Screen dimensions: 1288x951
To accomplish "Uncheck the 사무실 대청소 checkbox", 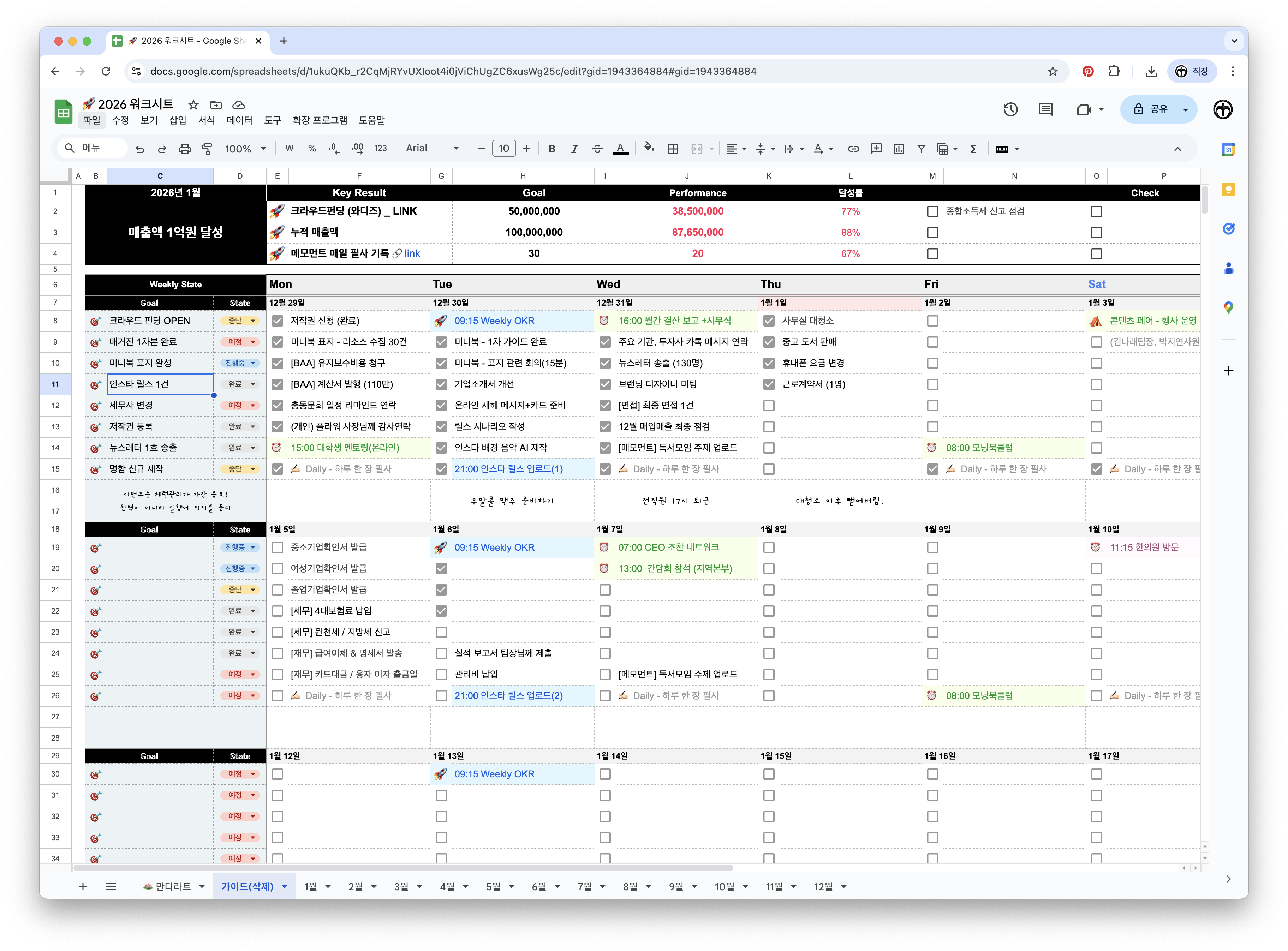I will point(769,321).
